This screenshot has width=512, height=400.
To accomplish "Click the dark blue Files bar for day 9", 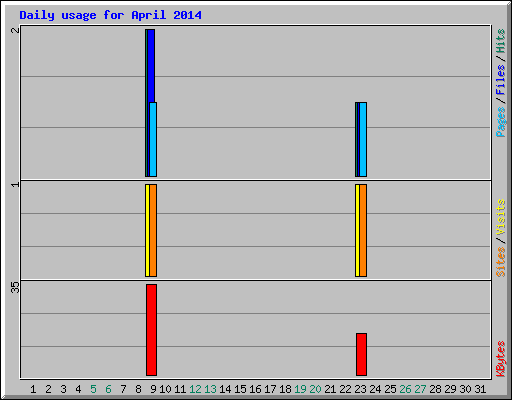I will pos(151,66).
